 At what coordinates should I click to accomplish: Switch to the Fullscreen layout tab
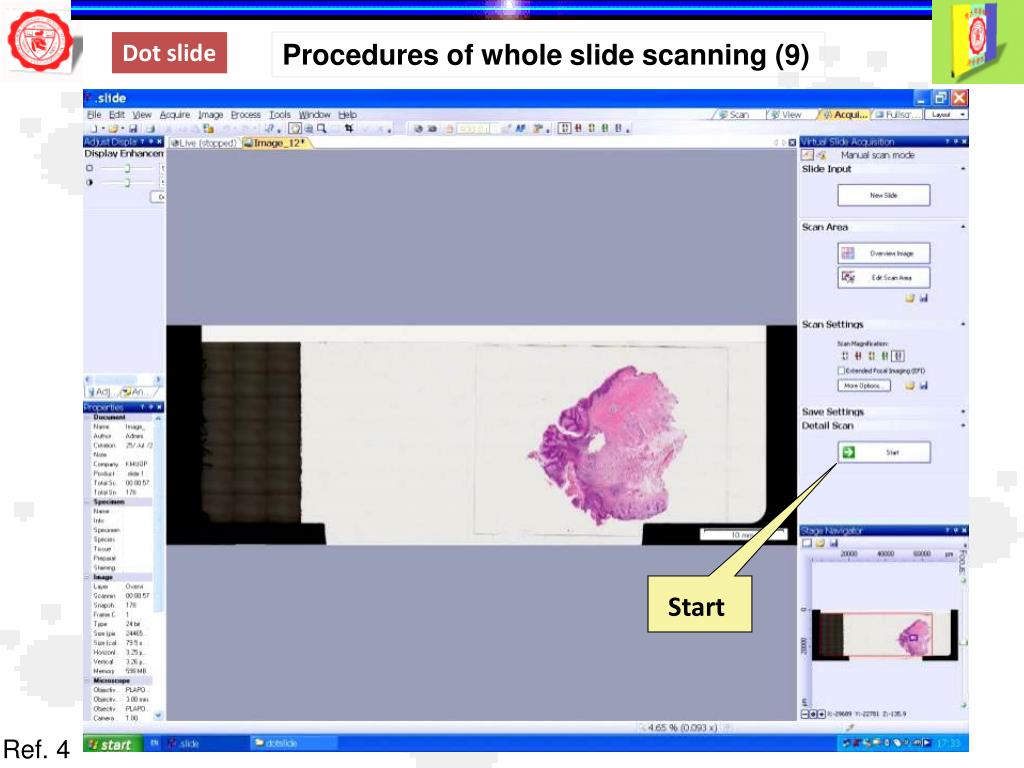click(895, 114)
